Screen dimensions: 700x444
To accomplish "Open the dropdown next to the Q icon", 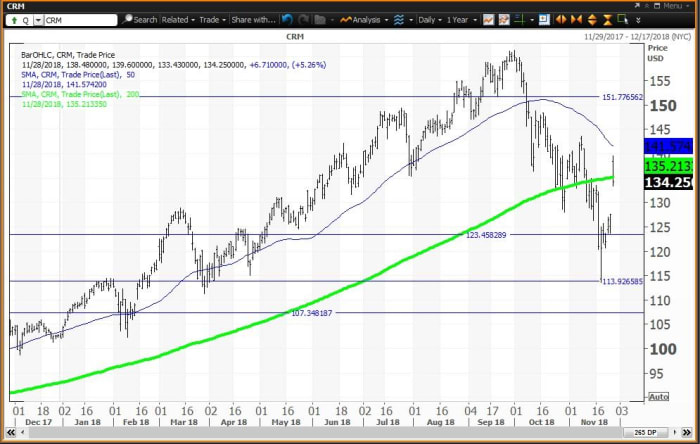I will click(x=38, y=21).
